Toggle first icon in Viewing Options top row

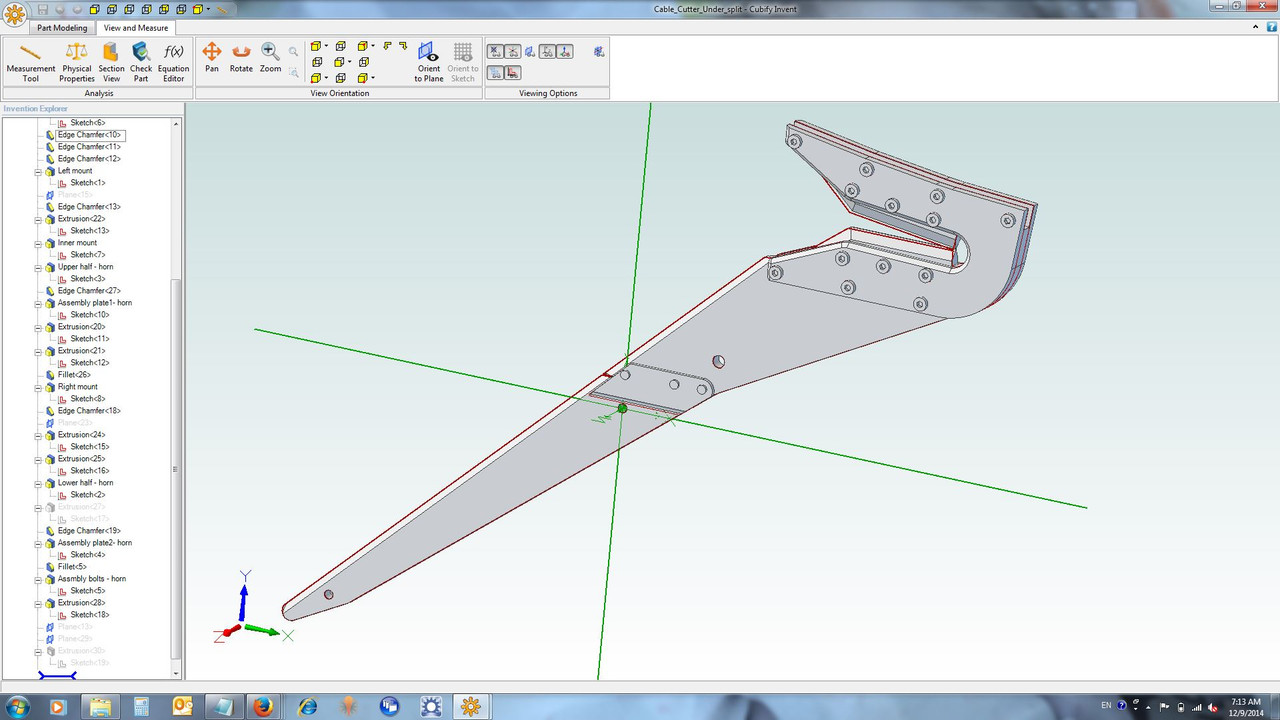(x=495, y=51)
